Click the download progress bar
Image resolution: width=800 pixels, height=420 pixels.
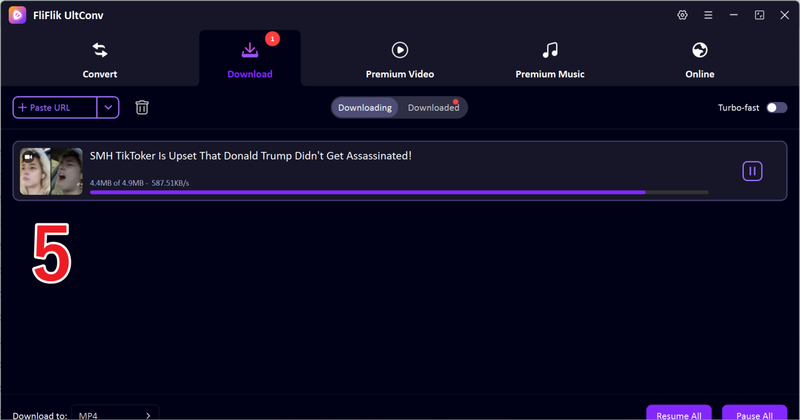pos(399,192)
